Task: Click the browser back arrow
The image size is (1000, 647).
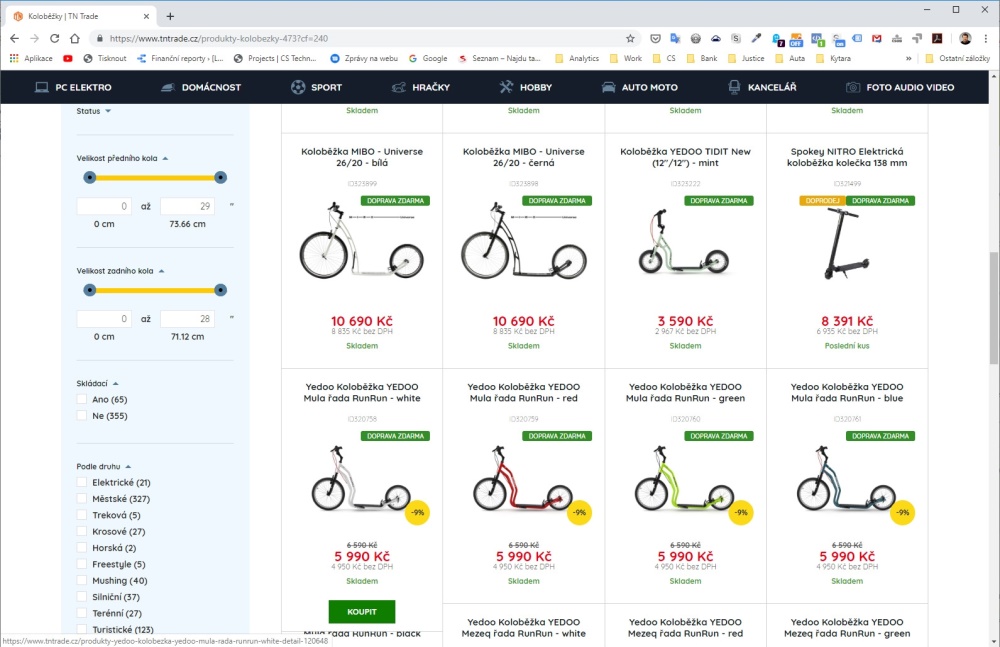Action: (x=14, y=38)
